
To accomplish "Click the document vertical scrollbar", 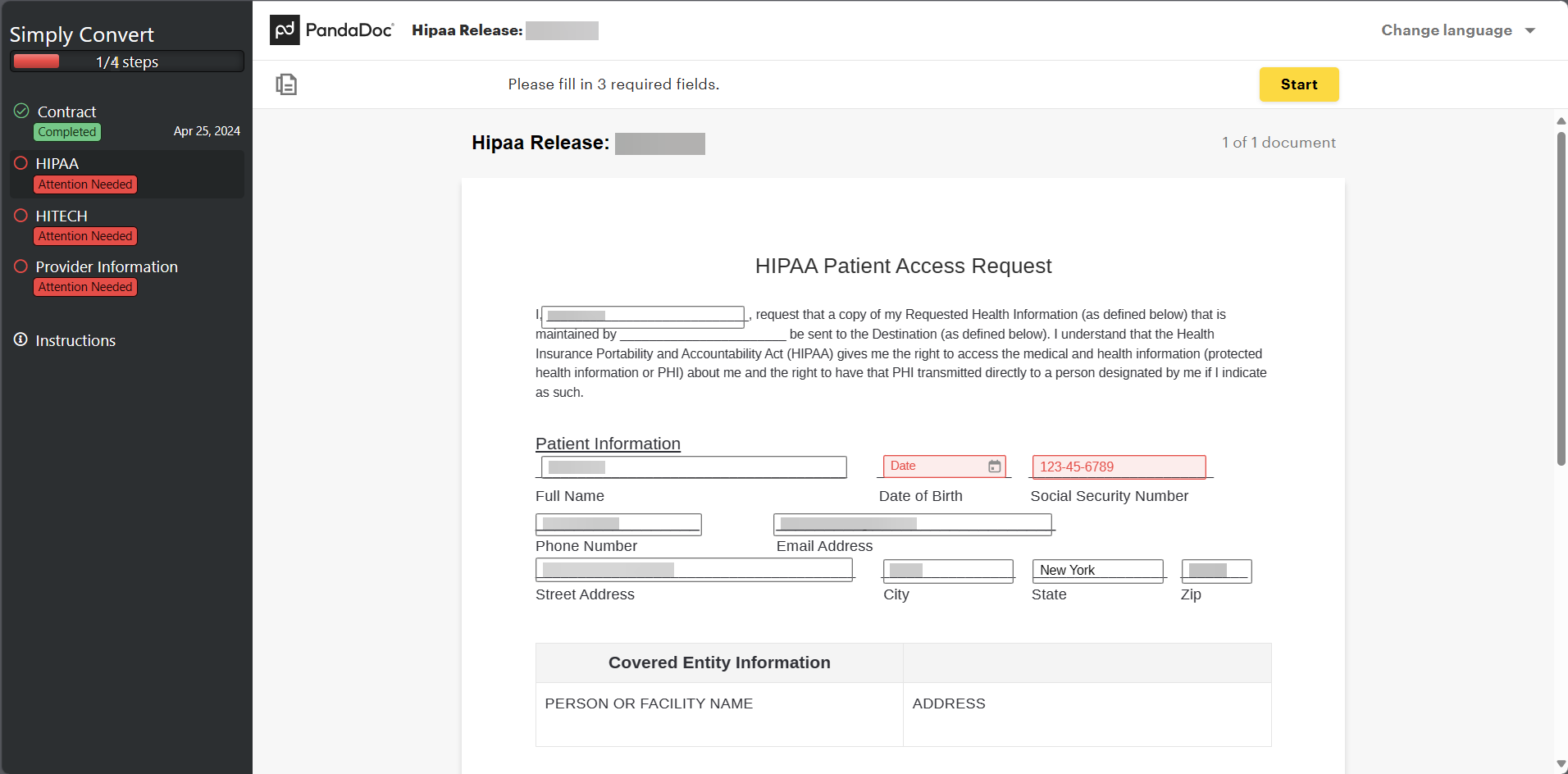I will 1561,299.
